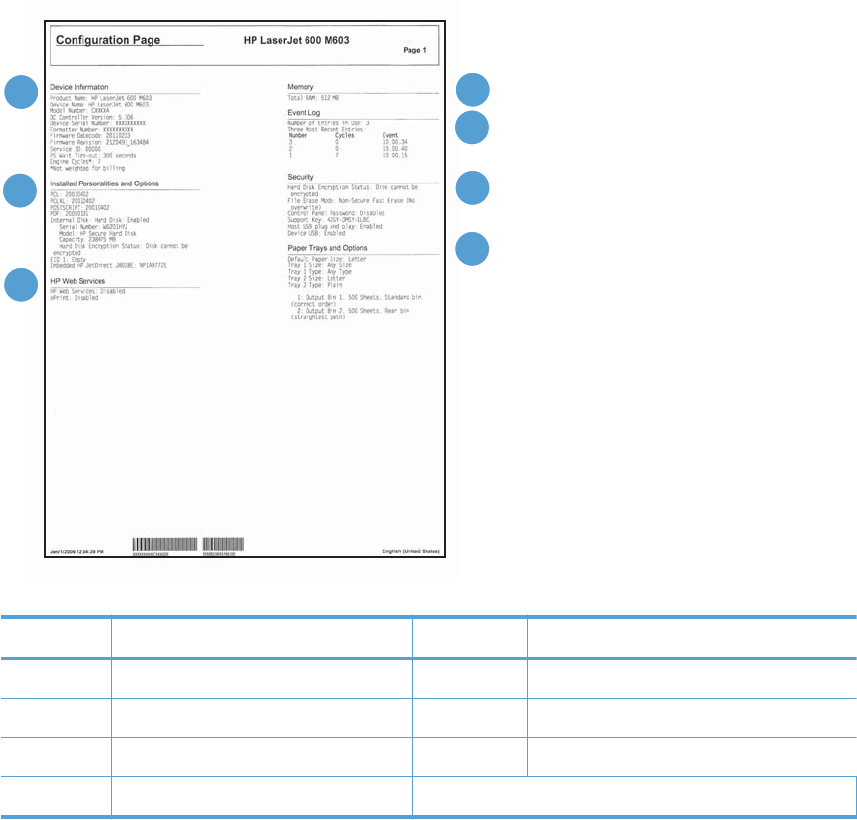Click the "PS Wait Time-out: 300 seconds" line
The height and width of the screenshot is (820, 857).
[x=93, y=155]
